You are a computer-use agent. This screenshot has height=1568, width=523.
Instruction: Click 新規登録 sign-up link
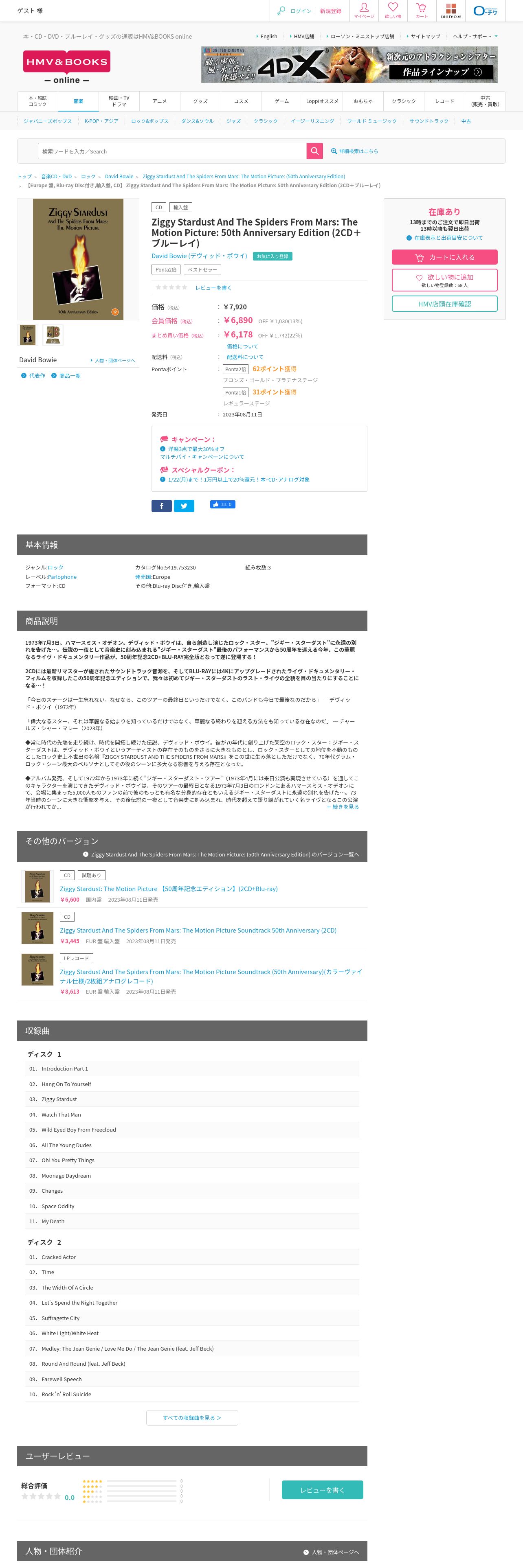(x=331, y=11)
